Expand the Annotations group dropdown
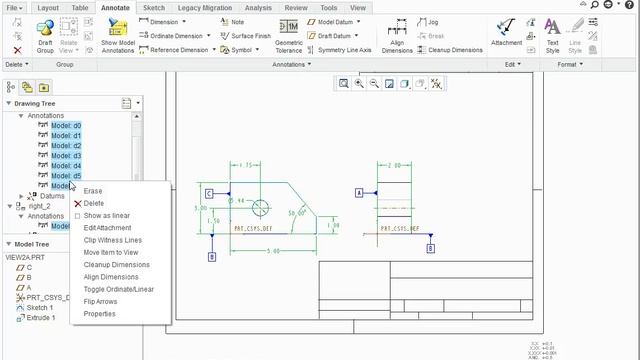 291,64
